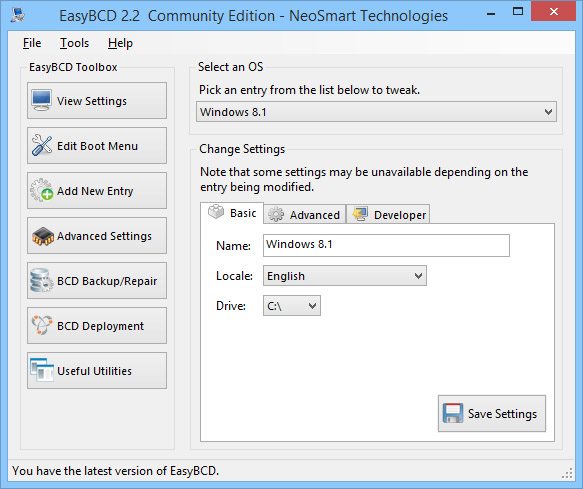
Task: Click the lego brick icon on Basic tab
Action: pyautogui.click(x=216, y=212)
